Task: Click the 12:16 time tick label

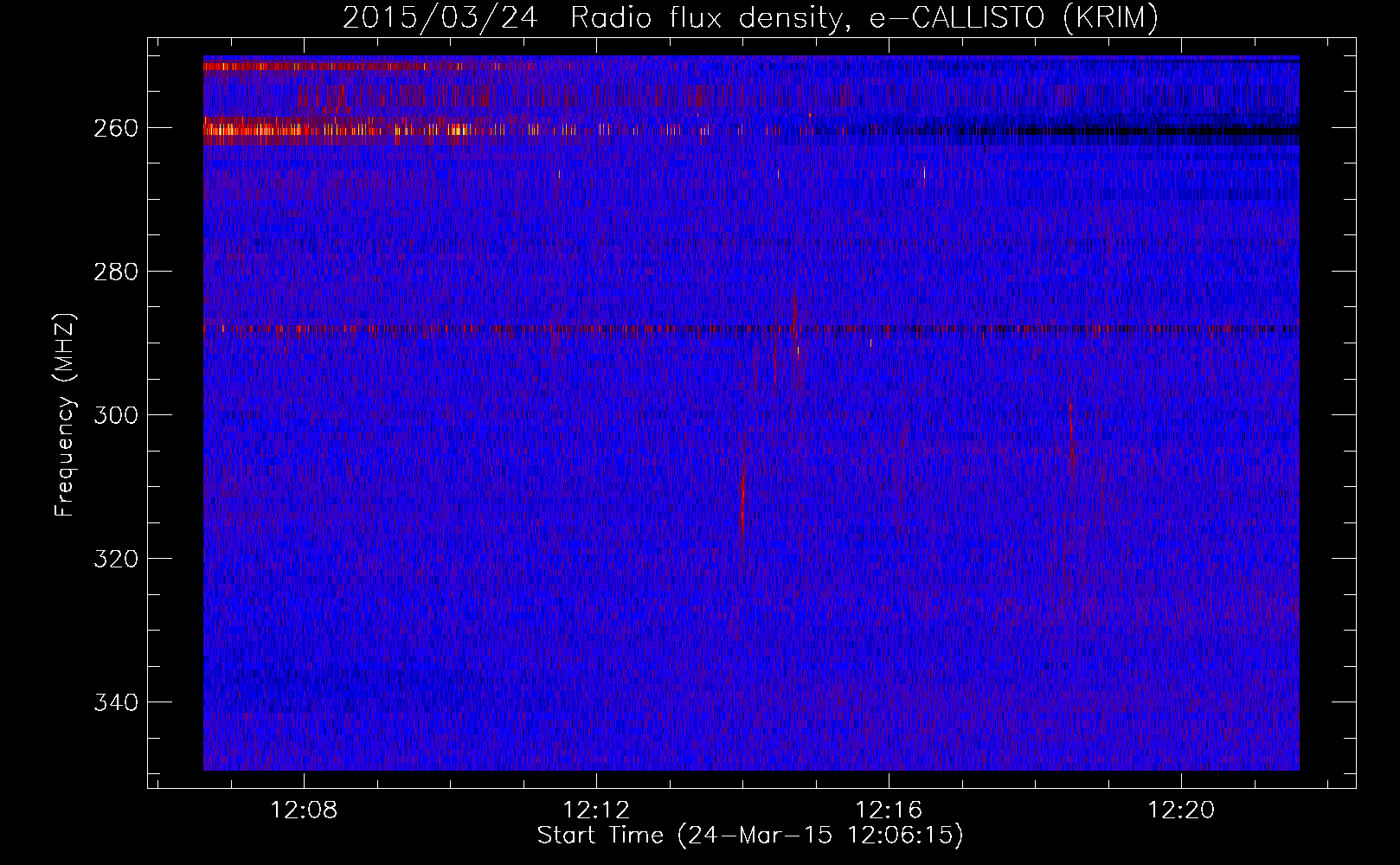Action: point(889,811)
